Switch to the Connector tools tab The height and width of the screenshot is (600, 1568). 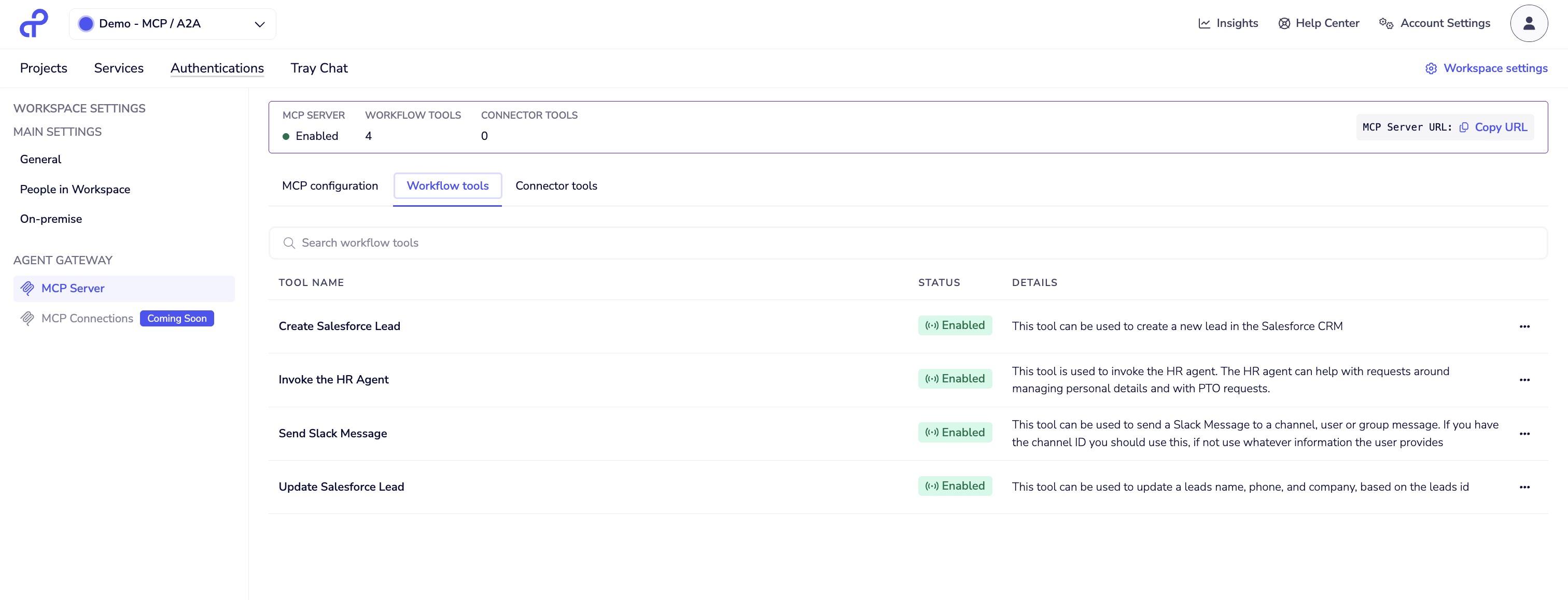click(x=556, y=186)
